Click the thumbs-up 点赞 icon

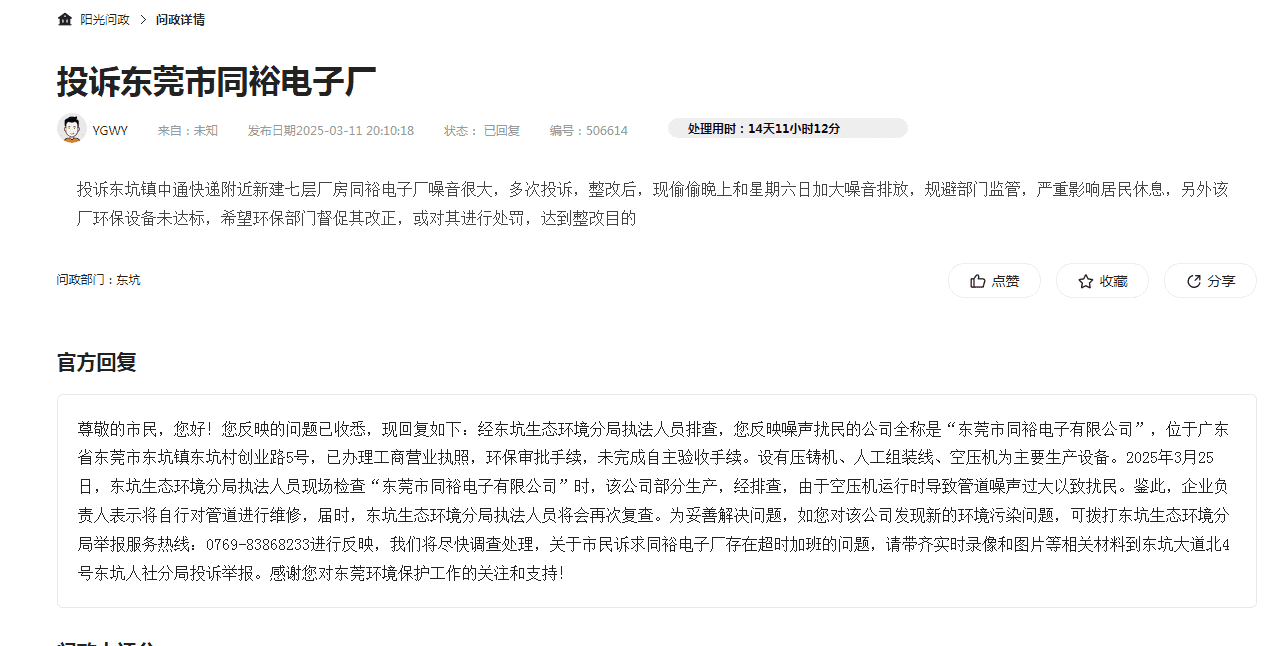(x=978, y=281)
